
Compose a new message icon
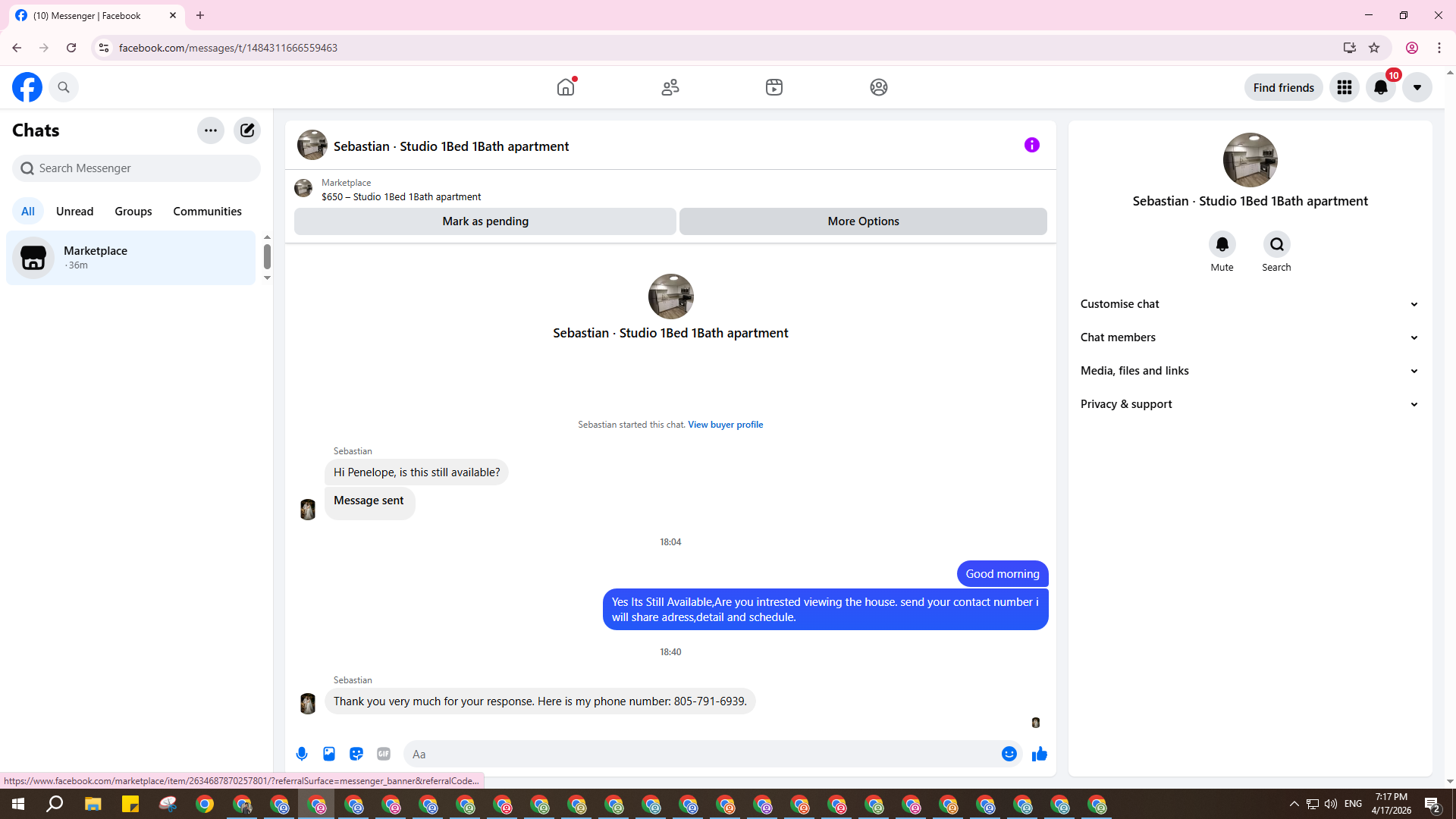click(247, 130)
